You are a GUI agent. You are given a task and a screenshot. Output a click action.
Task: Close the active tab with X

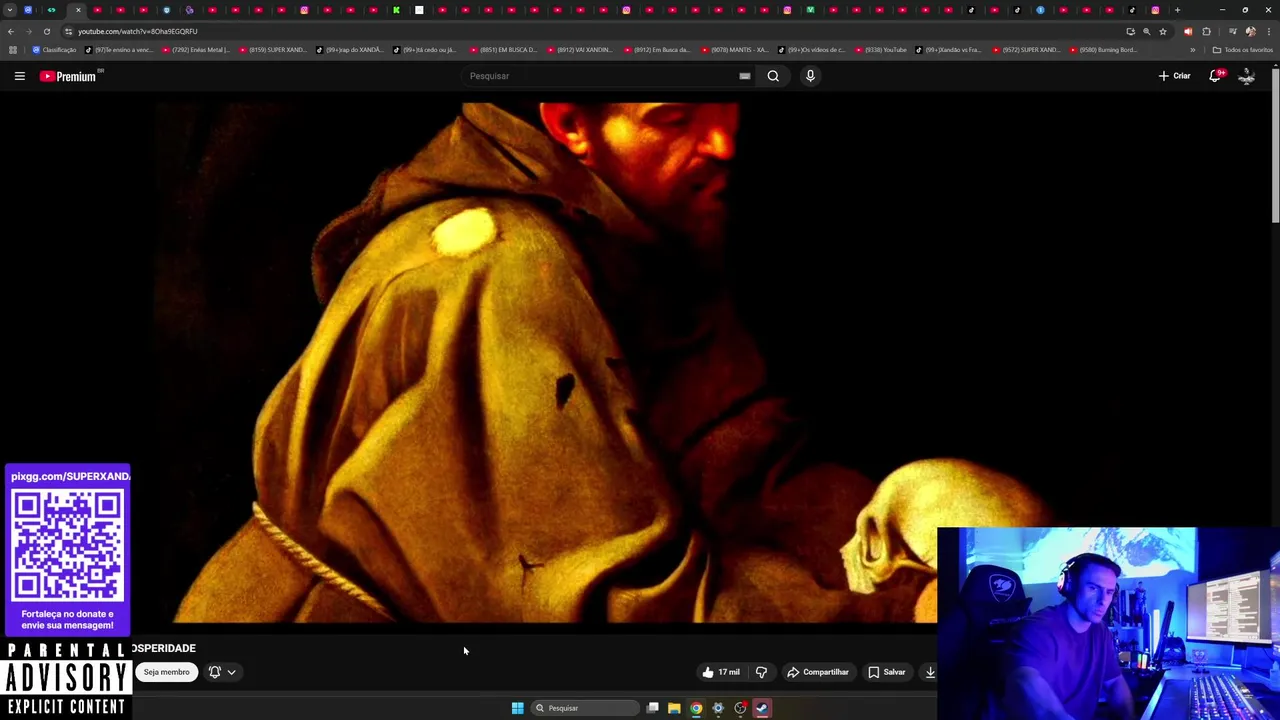click(x=78, y=10)
